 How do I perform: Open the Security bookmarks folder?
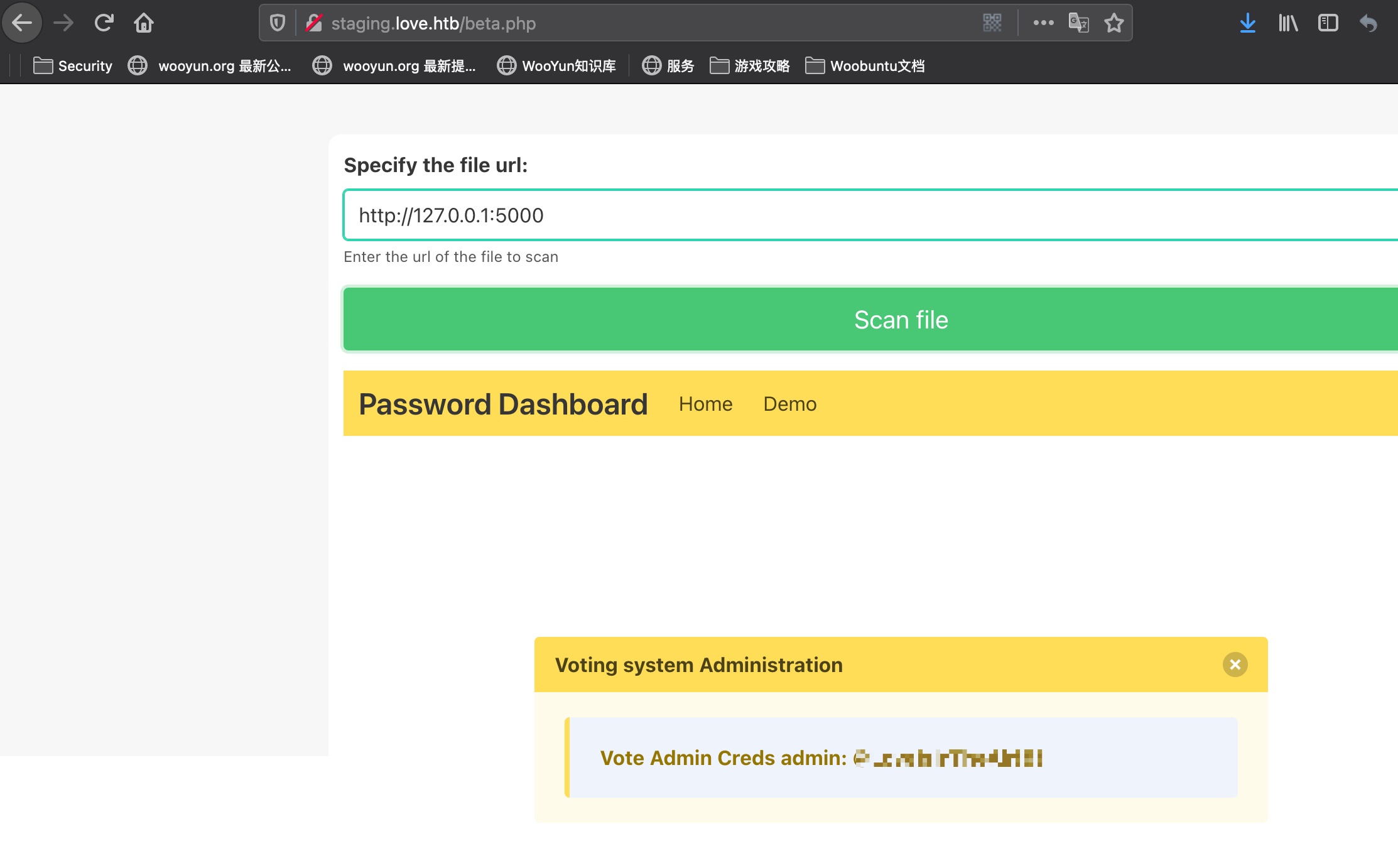73,66
